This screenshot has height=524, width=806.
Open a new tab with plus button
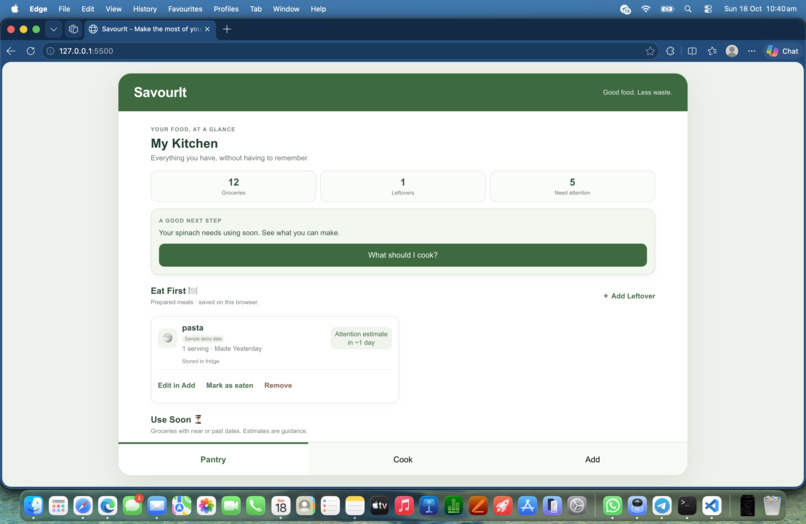[227, 29]
